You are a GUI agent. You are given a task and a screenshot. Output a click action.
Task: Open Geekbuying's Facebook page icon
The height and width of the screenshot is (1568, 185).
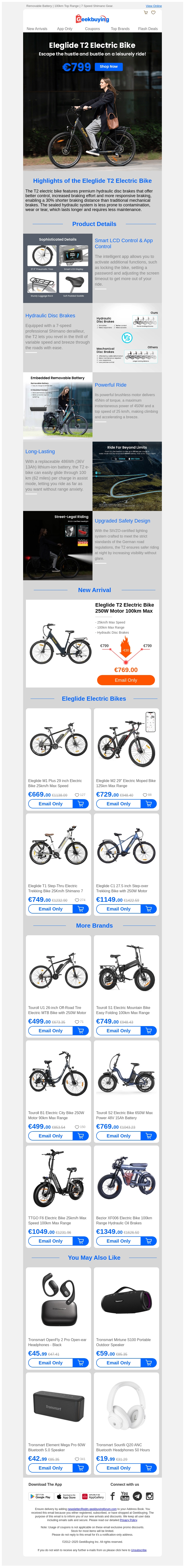113,1496
